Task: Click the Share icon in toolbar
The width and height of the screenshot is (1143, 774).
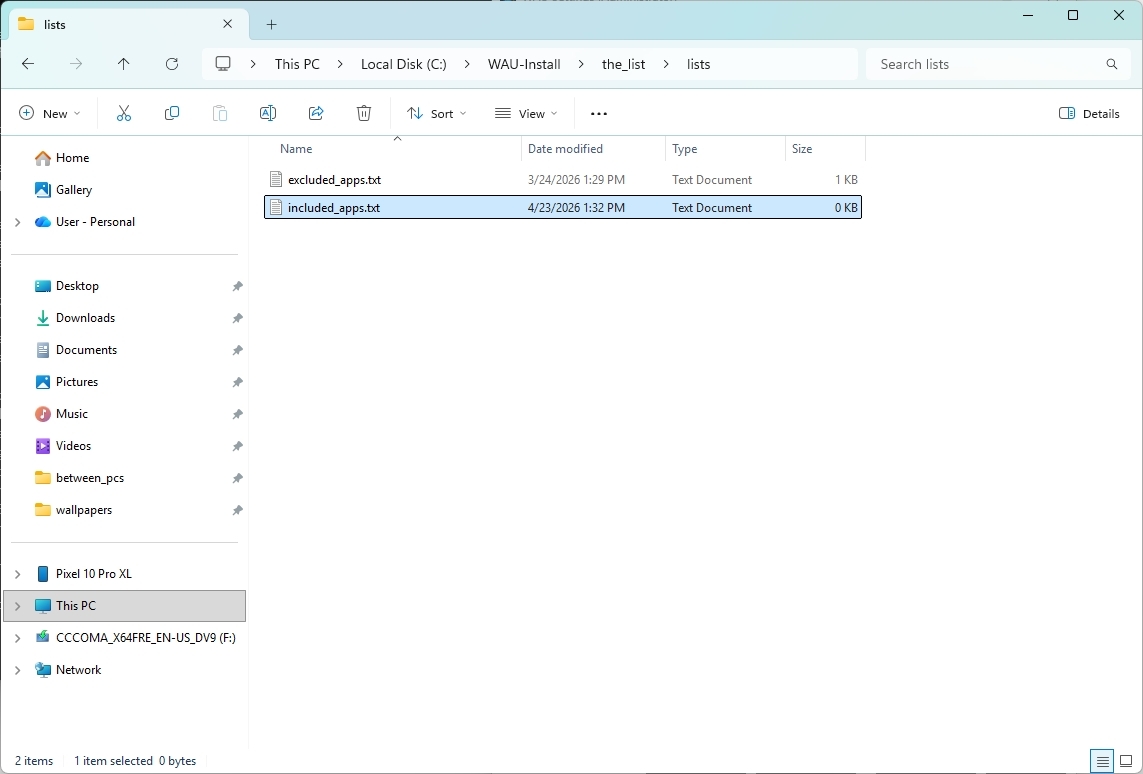Action: [316, 113]
